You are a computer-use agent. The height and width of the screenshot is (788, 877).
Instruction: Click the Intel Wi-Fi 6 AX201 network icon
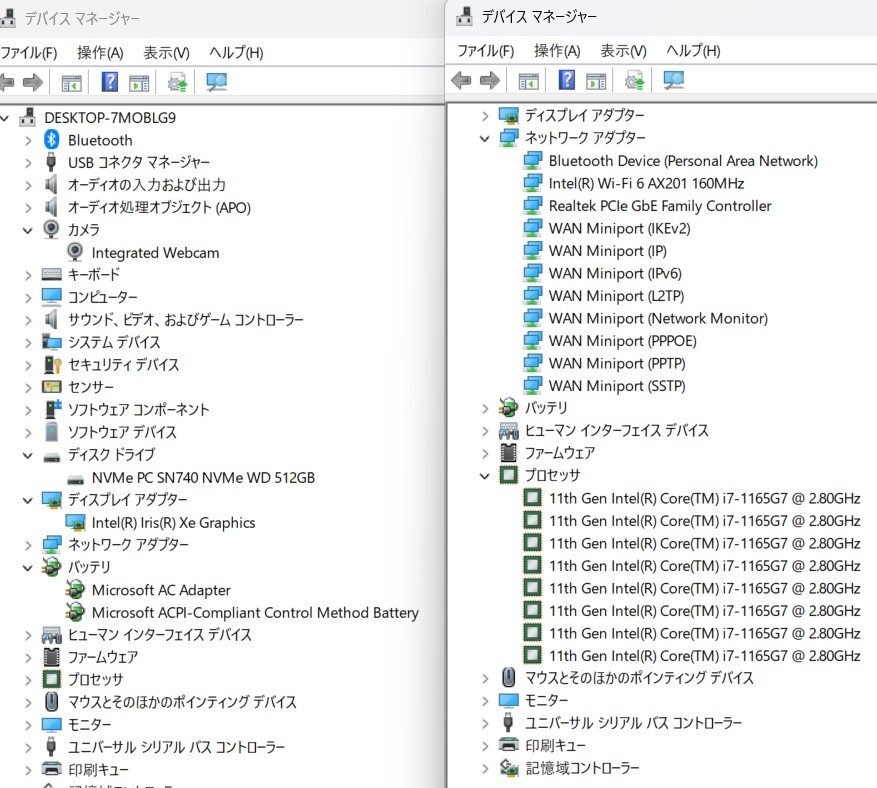pos(533,183)
